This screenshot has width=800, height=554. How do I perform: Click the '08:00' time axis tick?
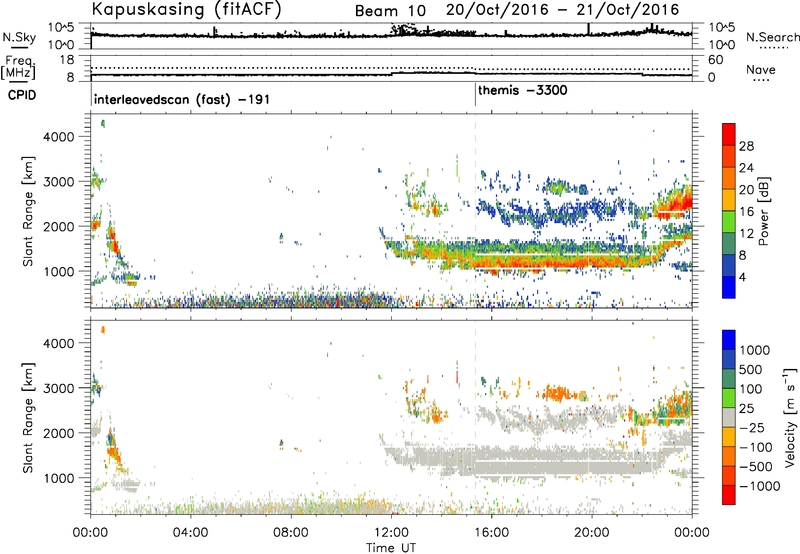tap(291, 533)
